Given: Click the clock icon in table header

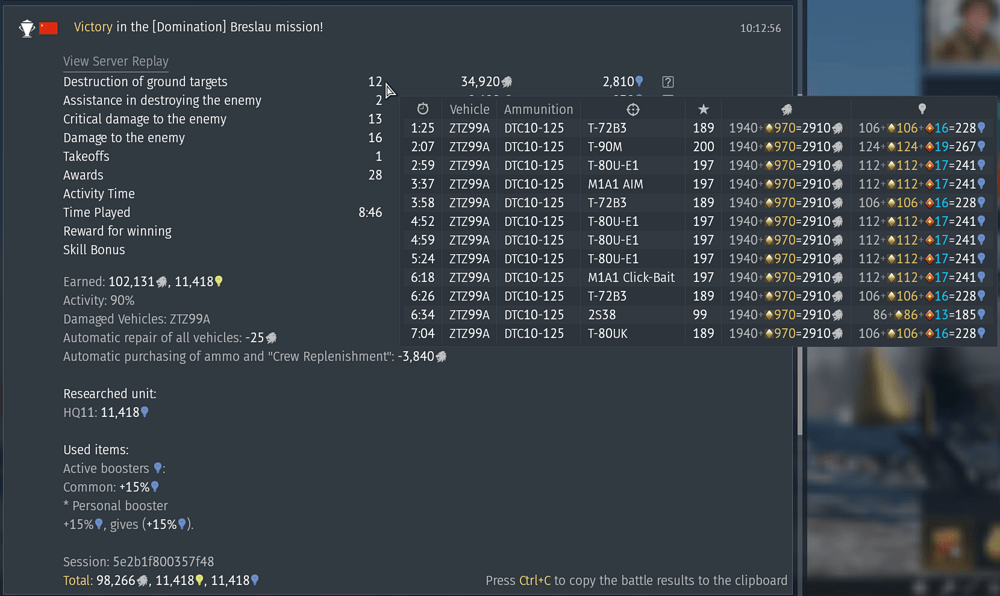Looking at the screenshot, I should (423, 109).
